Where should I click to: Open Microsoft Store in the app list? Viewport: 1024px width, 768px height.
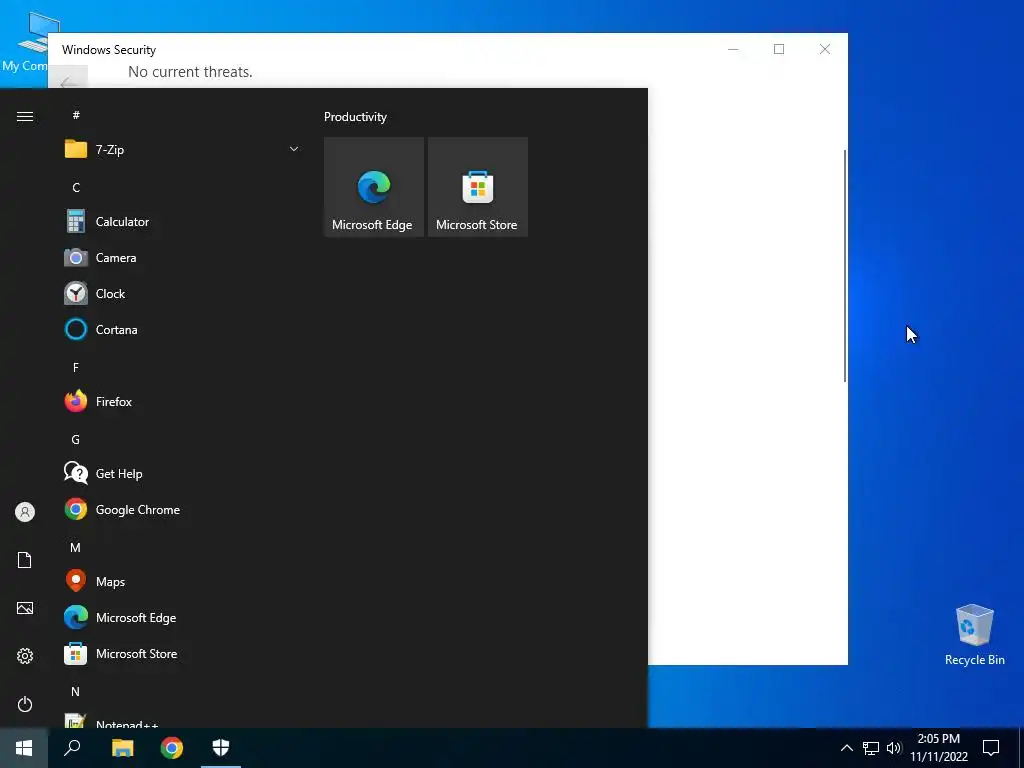coord(183,653)
